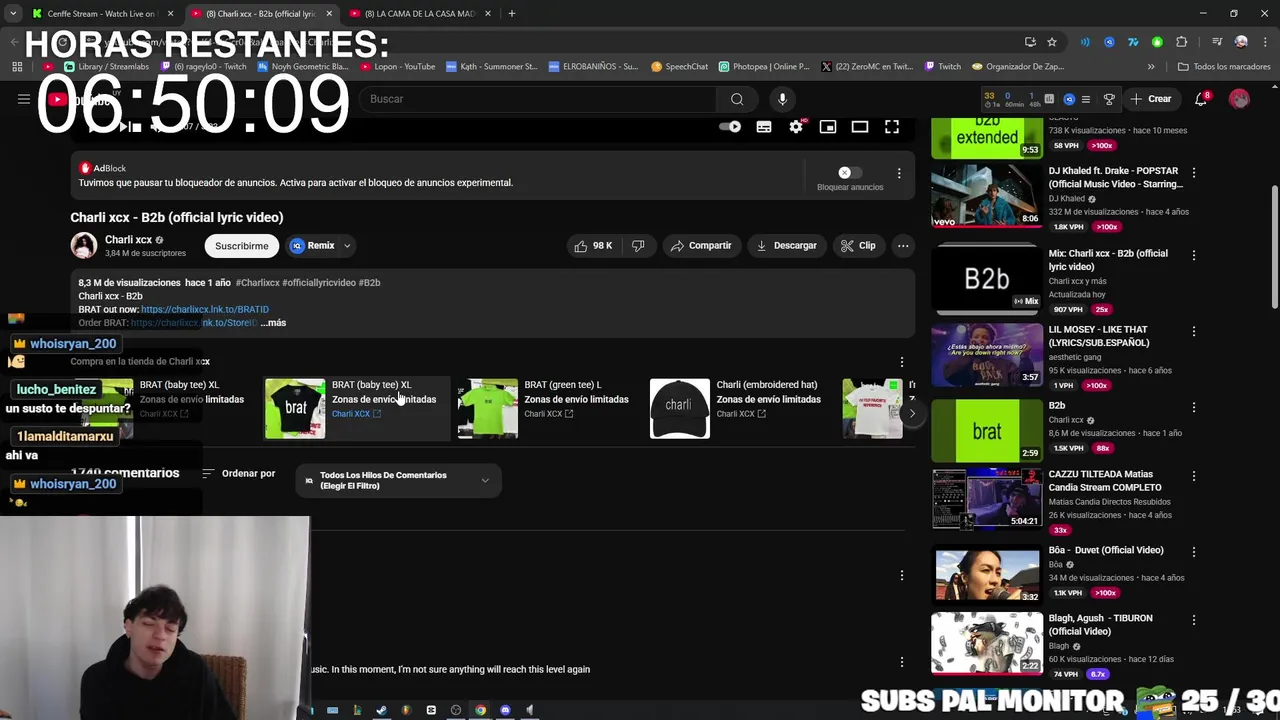Click the search magnifier button
The height and width of the screenshot is (720, 1280).
tap(737, 99)
